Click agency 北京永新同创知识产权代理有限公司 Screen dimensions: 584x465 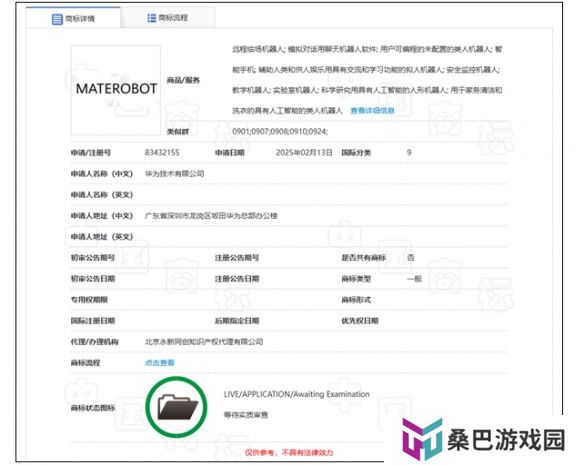204,342
